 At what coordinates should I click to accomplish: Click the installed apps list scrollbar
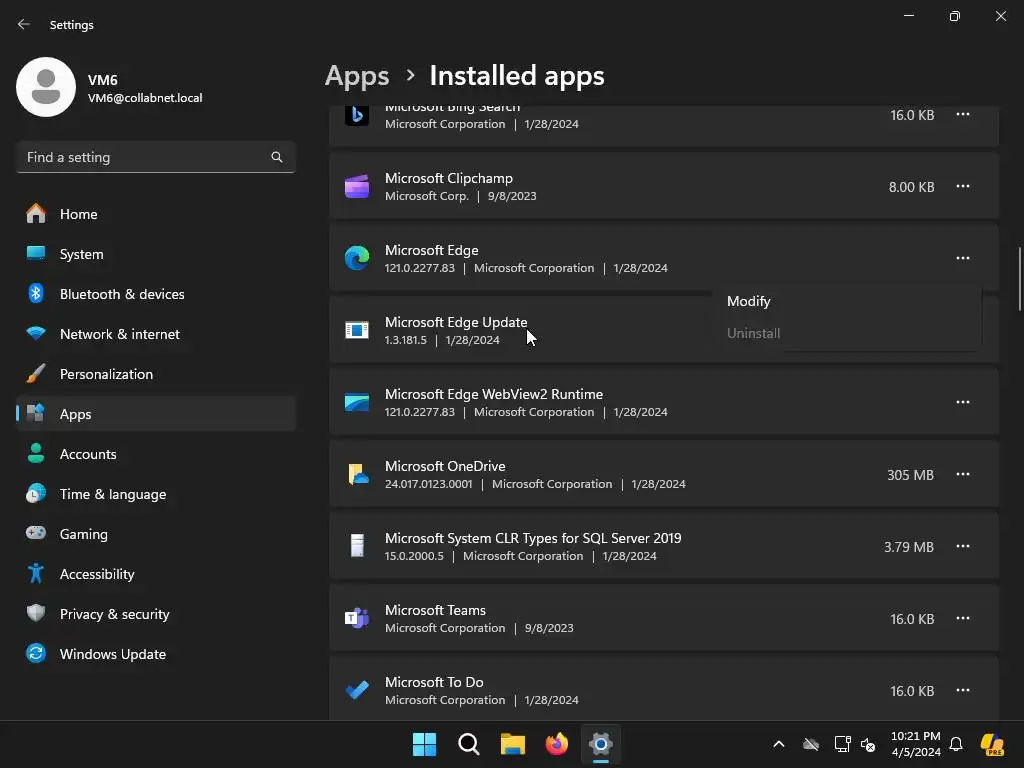click(1019, 280)
